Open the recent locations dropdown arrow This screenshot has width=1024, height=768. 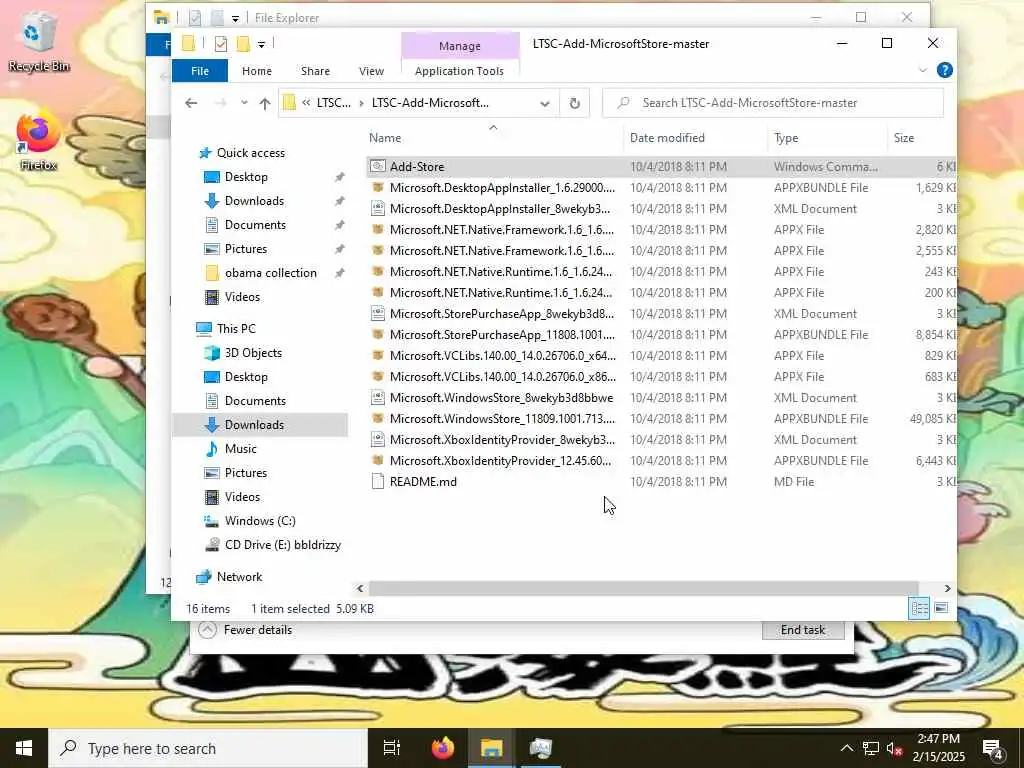[x=244, y=103]
